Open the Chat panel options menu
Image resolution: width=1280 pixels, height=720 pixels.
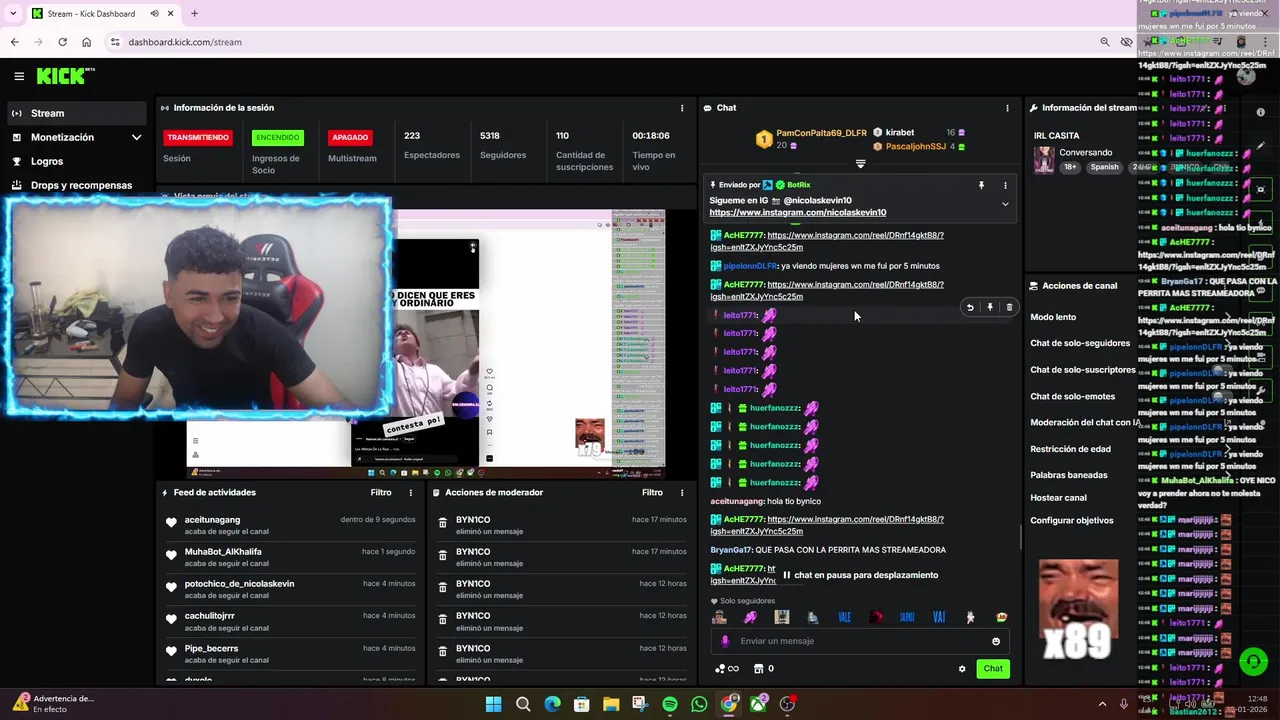pos(1007,108)
